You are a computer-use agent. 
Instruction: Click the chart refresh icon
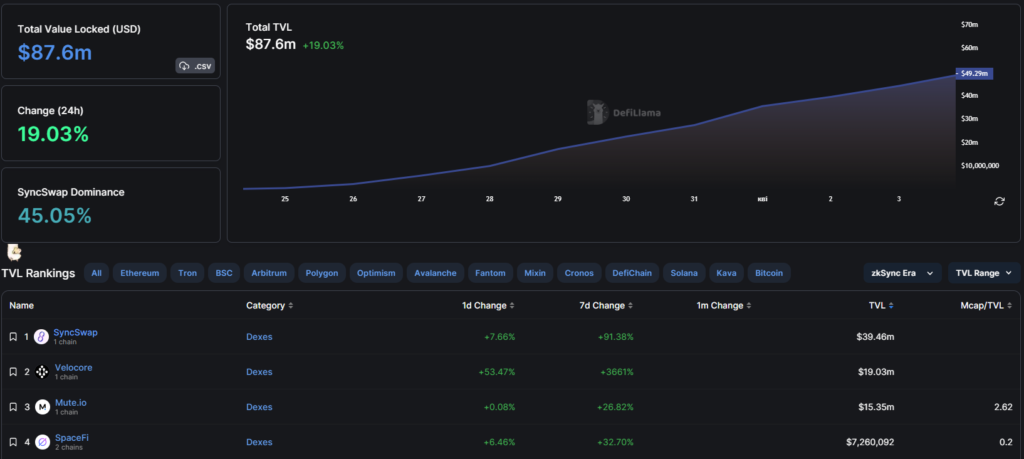[999, 201]
